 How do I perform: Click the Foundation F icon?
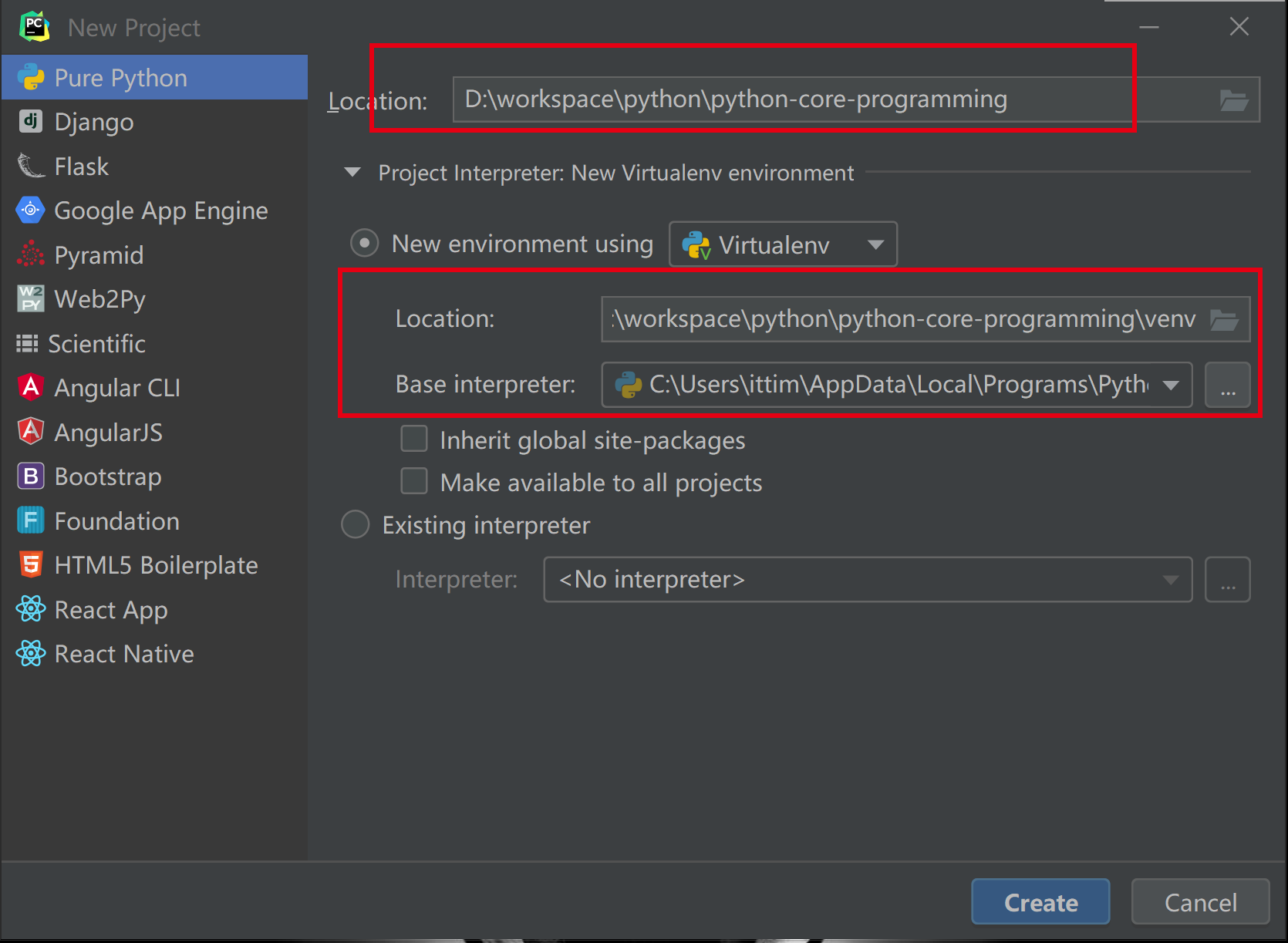pos(31,520)
